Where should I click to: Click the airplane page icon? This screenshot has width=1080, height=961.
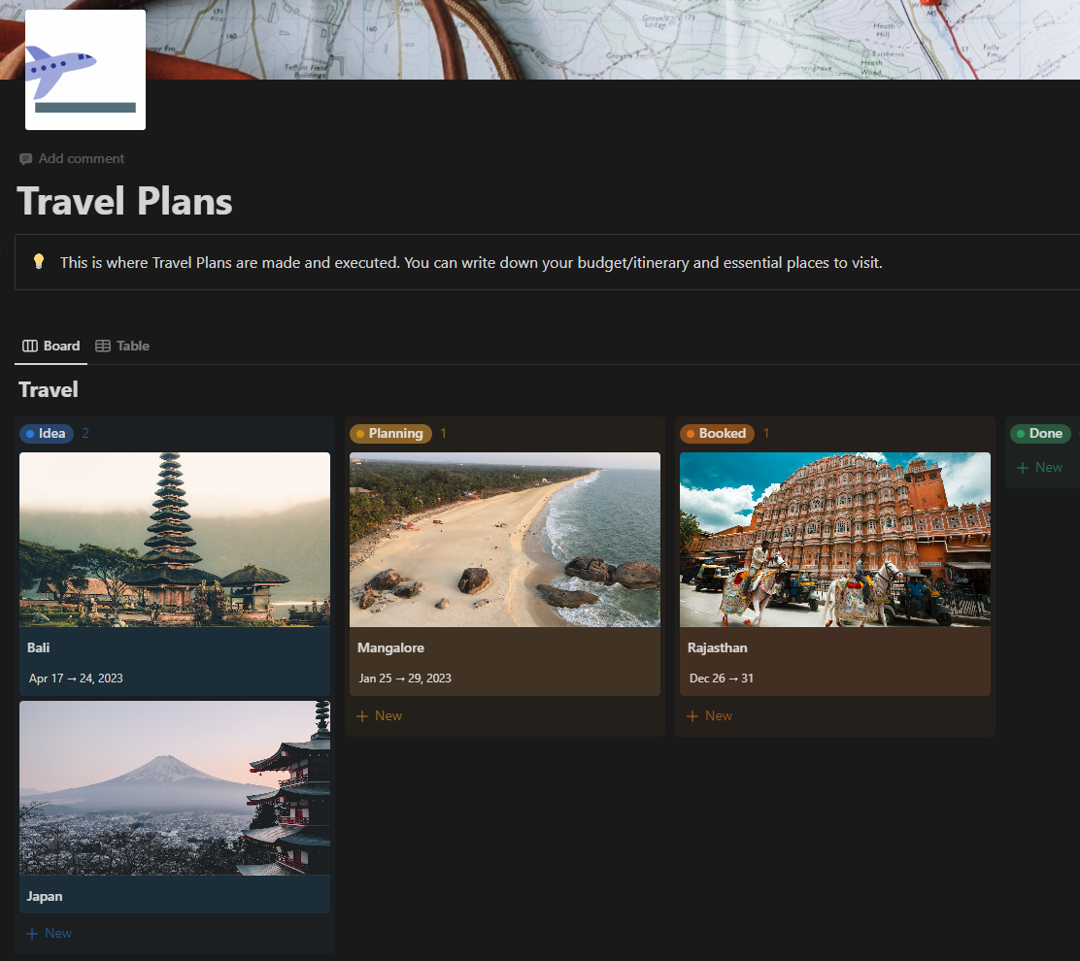pos(85,70)
